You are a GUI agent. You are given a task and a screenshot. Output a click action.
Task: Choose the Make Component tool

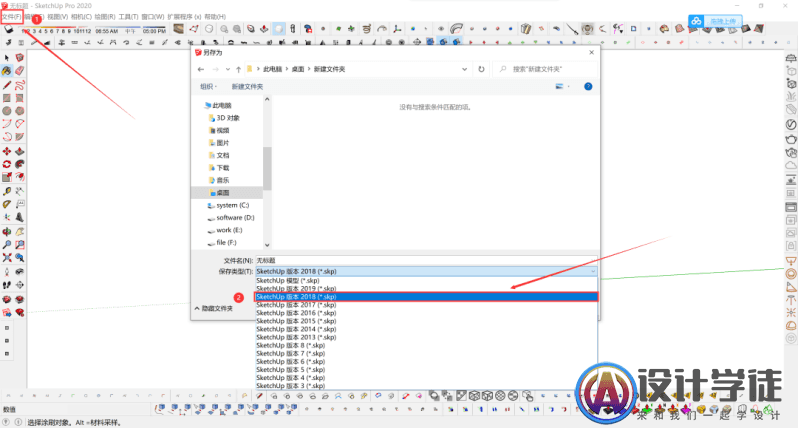20,58
